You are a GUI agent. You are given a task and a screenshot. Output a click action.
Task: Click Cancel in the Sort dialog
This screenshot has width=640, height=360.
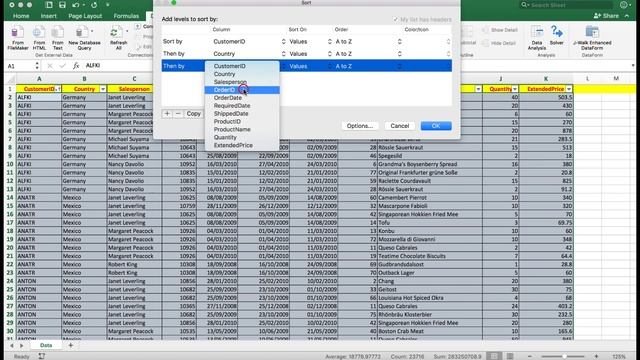point(400,126)
